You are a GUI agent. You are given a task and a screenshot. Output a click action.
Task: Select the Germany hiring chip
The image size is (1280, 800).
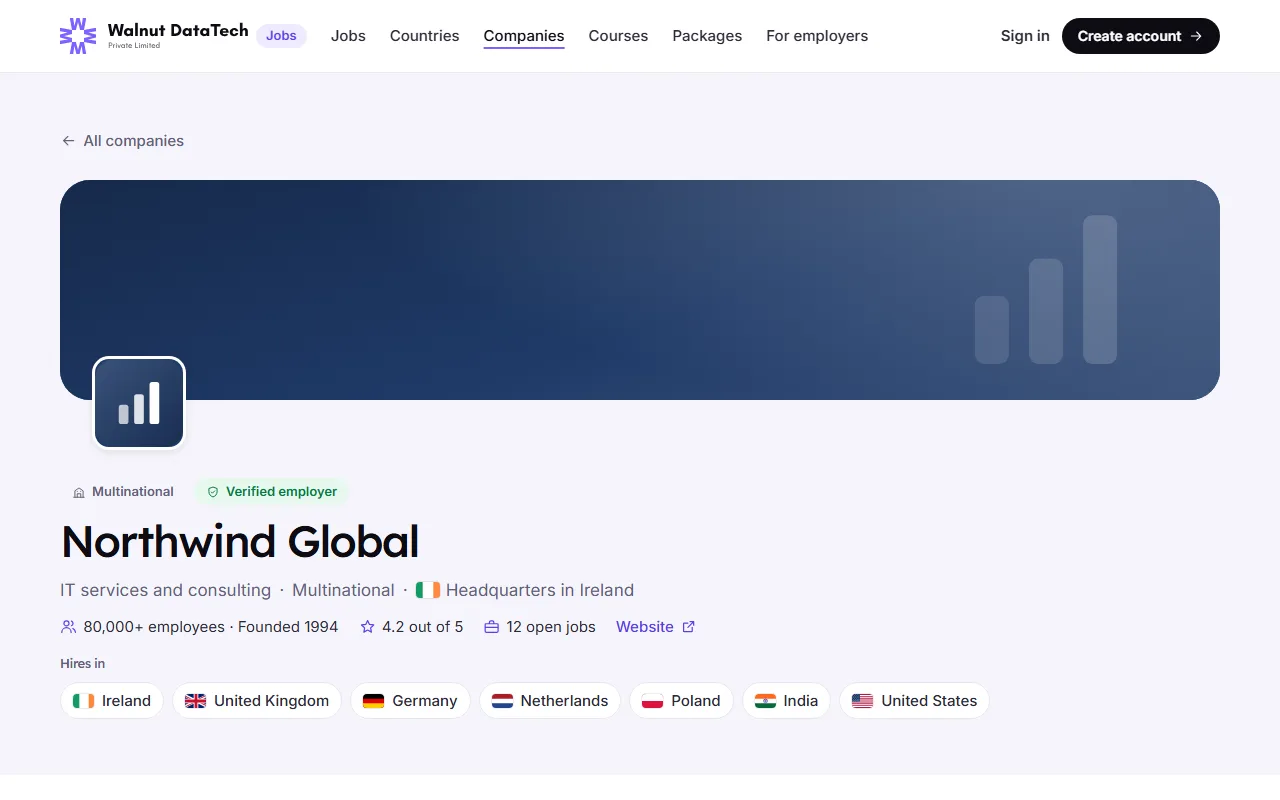[x=410, y=701]
